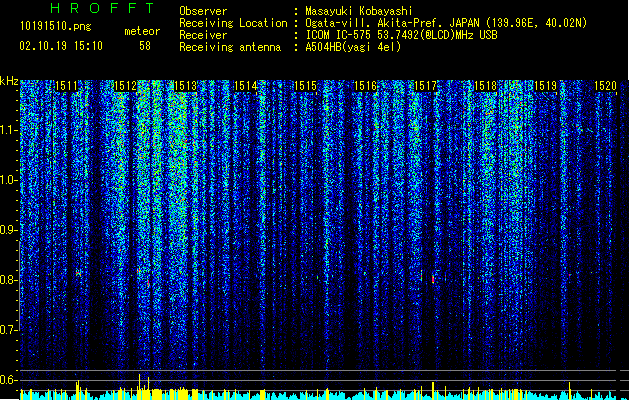The width and height of the screenshot is (629, 400).
Task: Click the 0.6 kHz axis label
Action: [x=9, y=380]
